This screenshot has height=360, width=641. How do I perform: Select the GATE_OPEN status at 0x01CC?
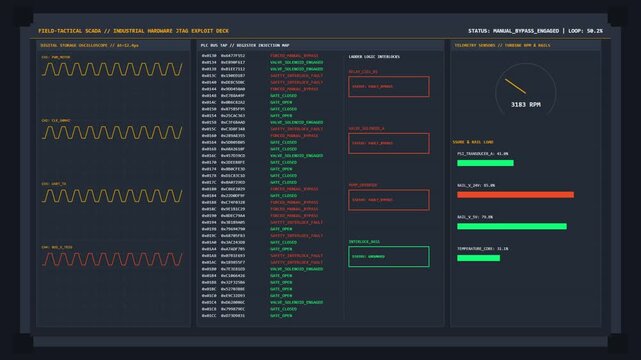(281, 315)
